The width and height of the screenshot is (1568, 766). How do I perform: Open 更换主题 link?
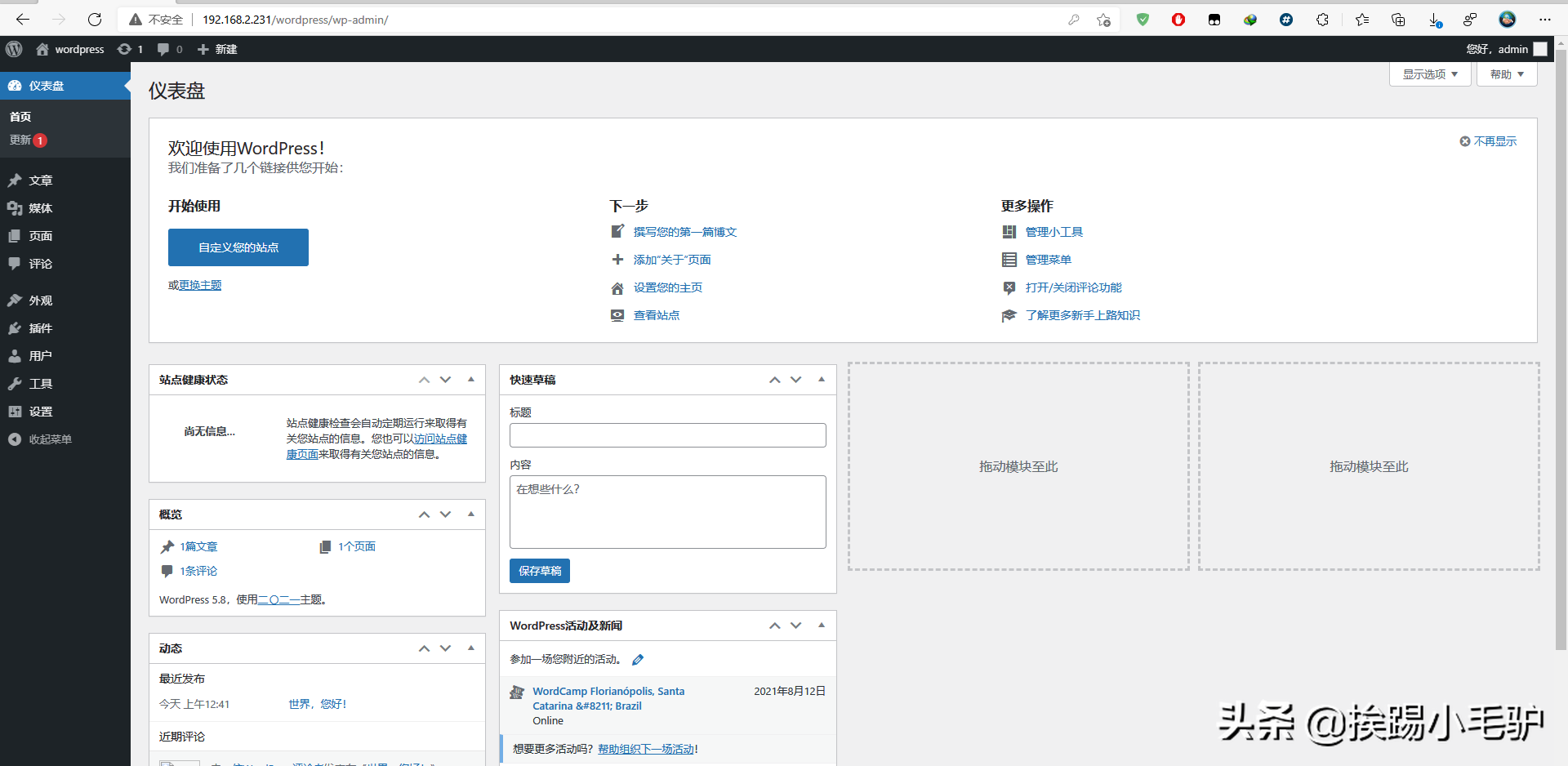pyautogui.click(x=200, y=285)
